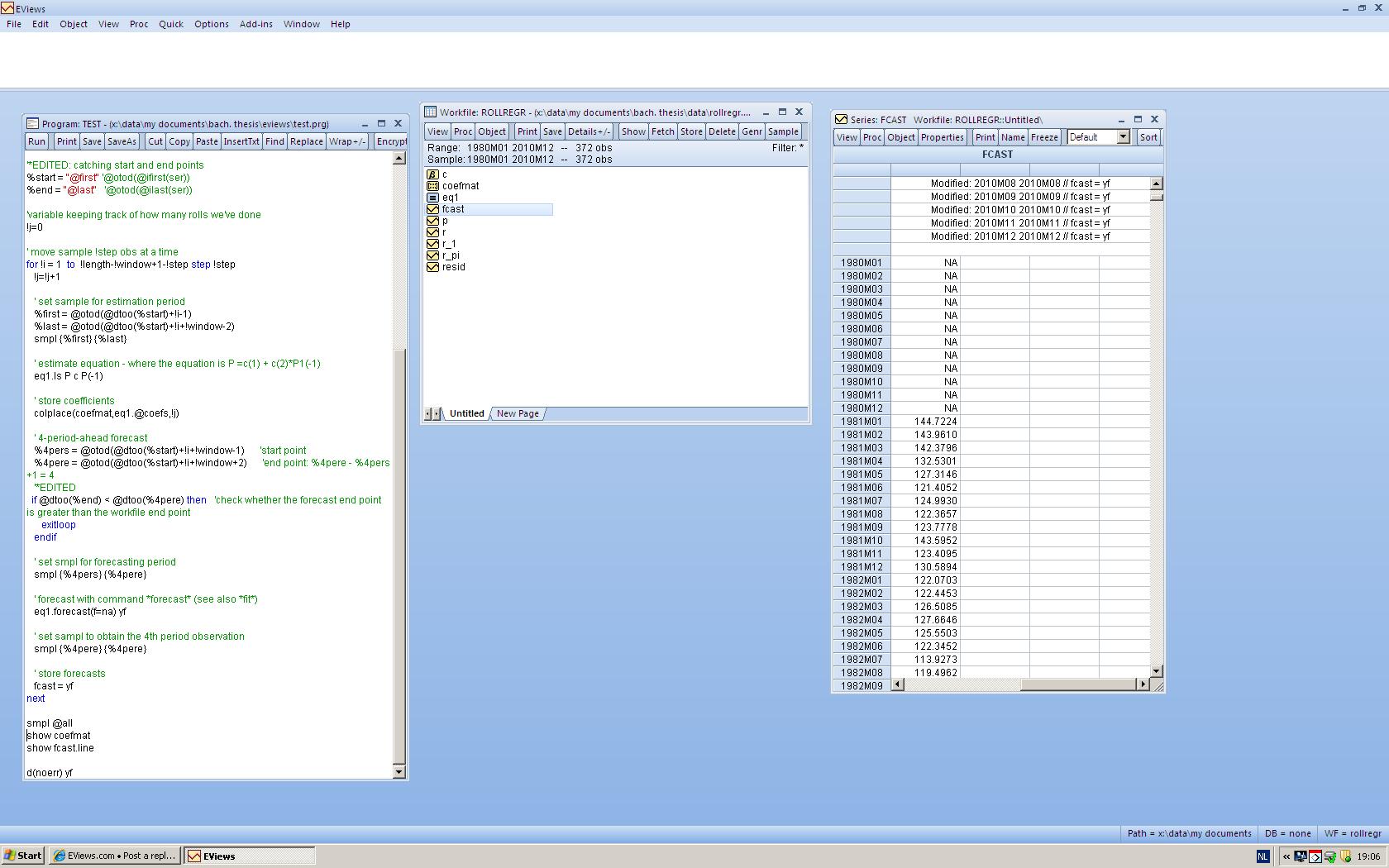Click Genr in the workfile toolbar
1389x868 pixels.
coord(752,131)
